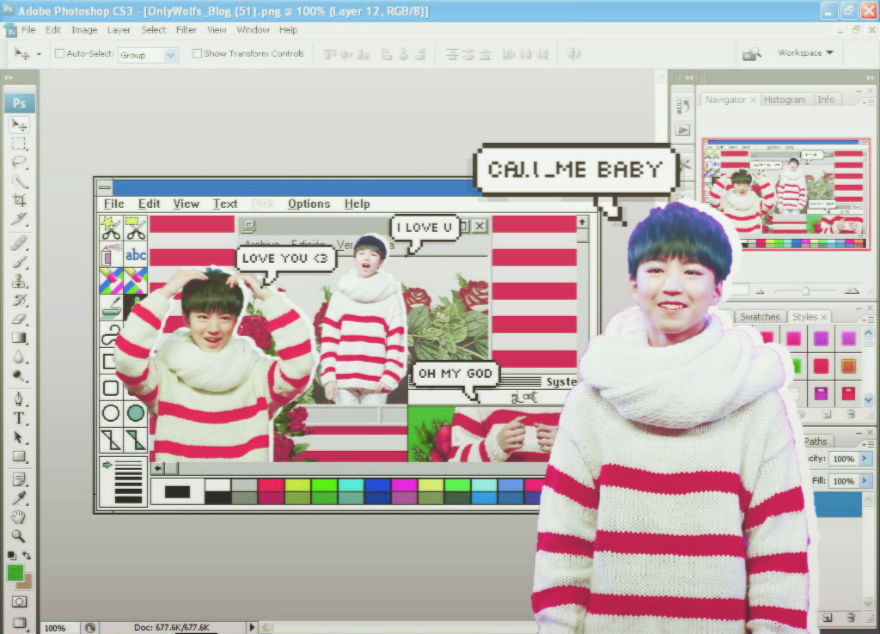880x634 pixels.
Task: Open the Window menu
Action: coord(253,30)
